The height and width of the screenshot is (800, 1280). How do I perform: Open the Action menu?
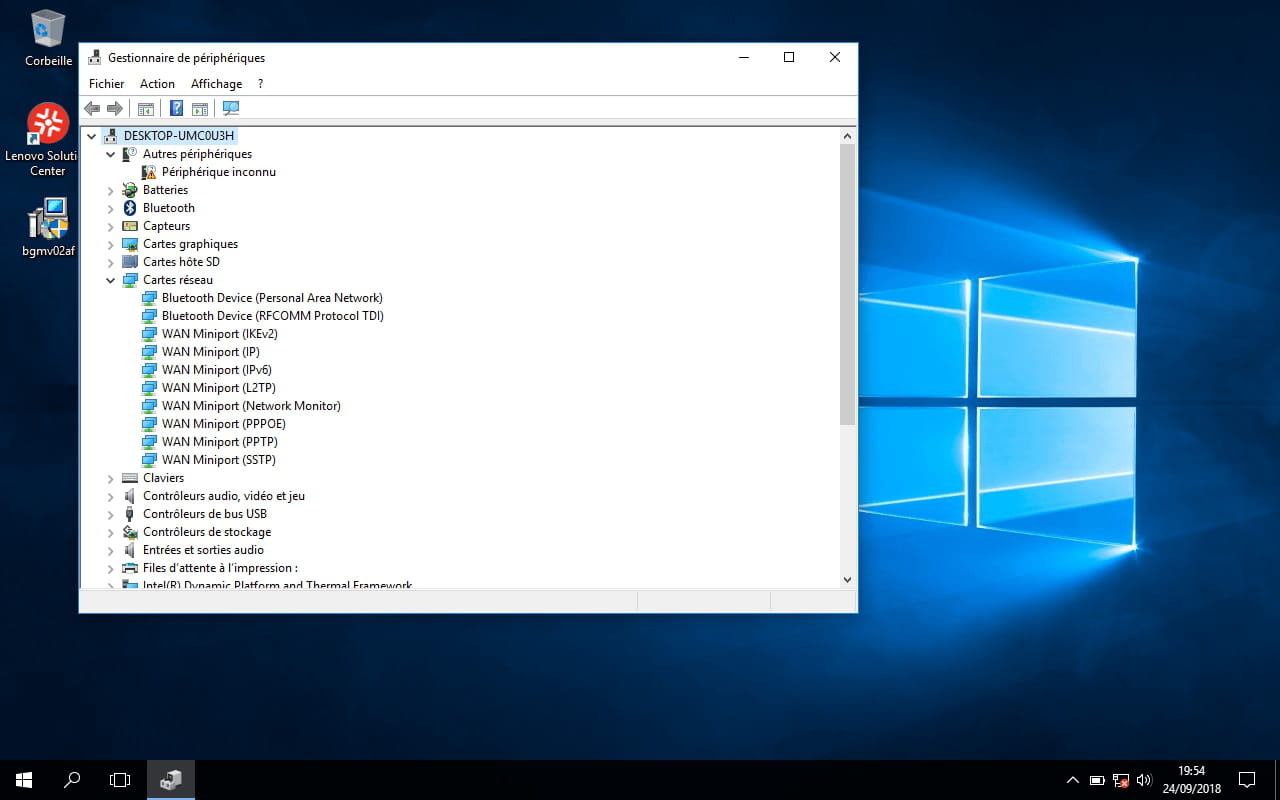pyautogui.click(x=157, y=84)
